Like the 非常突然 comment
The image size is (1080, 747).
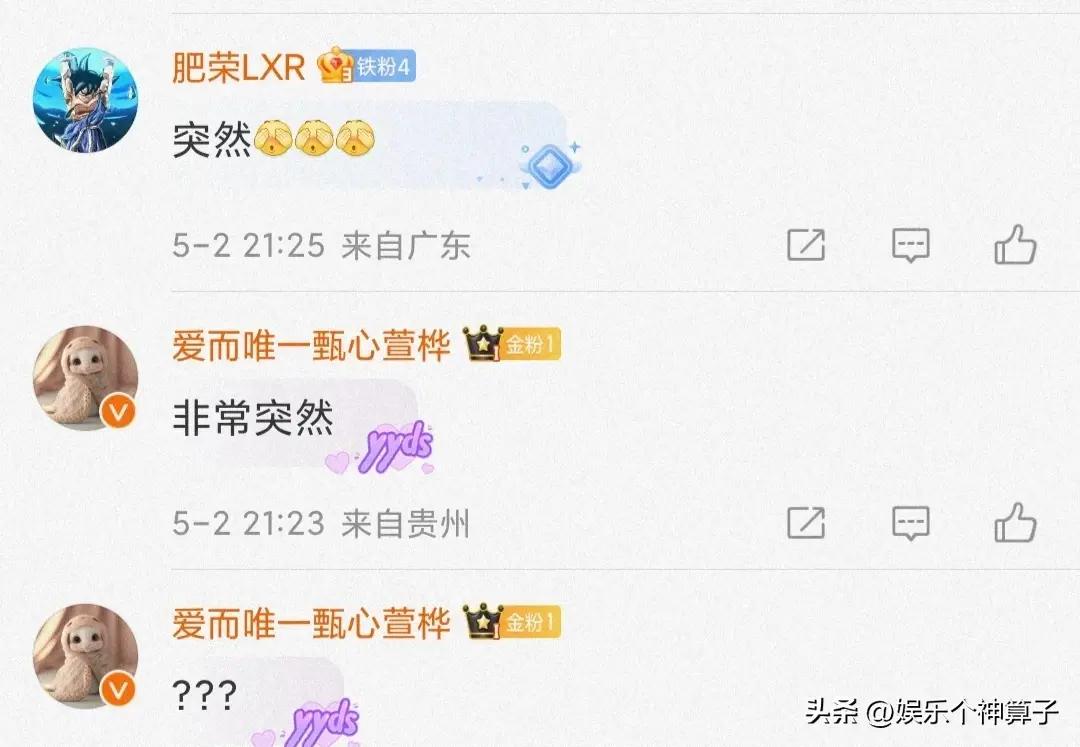coord(1015,523)
